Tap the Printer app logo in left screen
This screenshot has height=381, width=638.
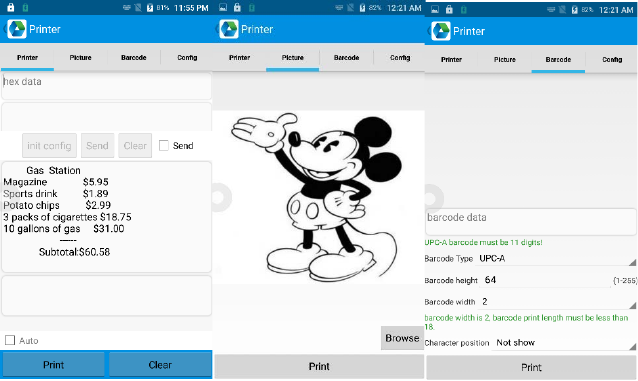point(17,29)
